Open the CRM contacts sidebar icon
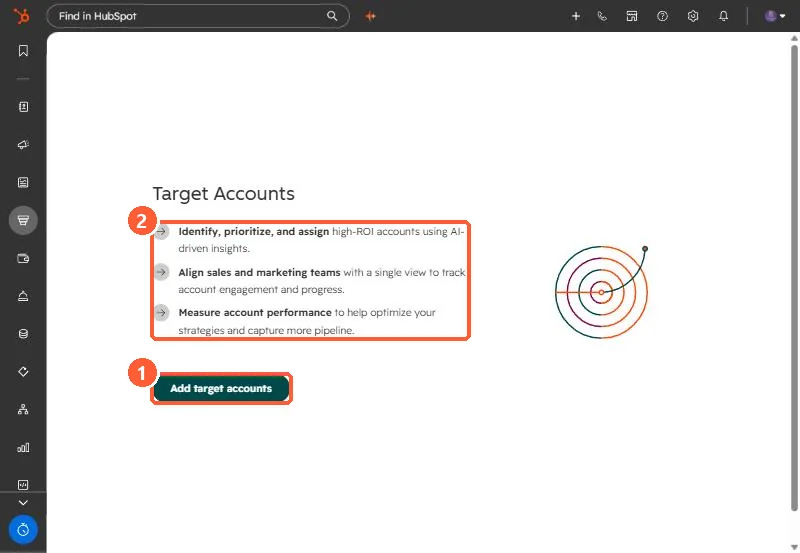Screen dimensions: 800x553 [x=23, y=107]
